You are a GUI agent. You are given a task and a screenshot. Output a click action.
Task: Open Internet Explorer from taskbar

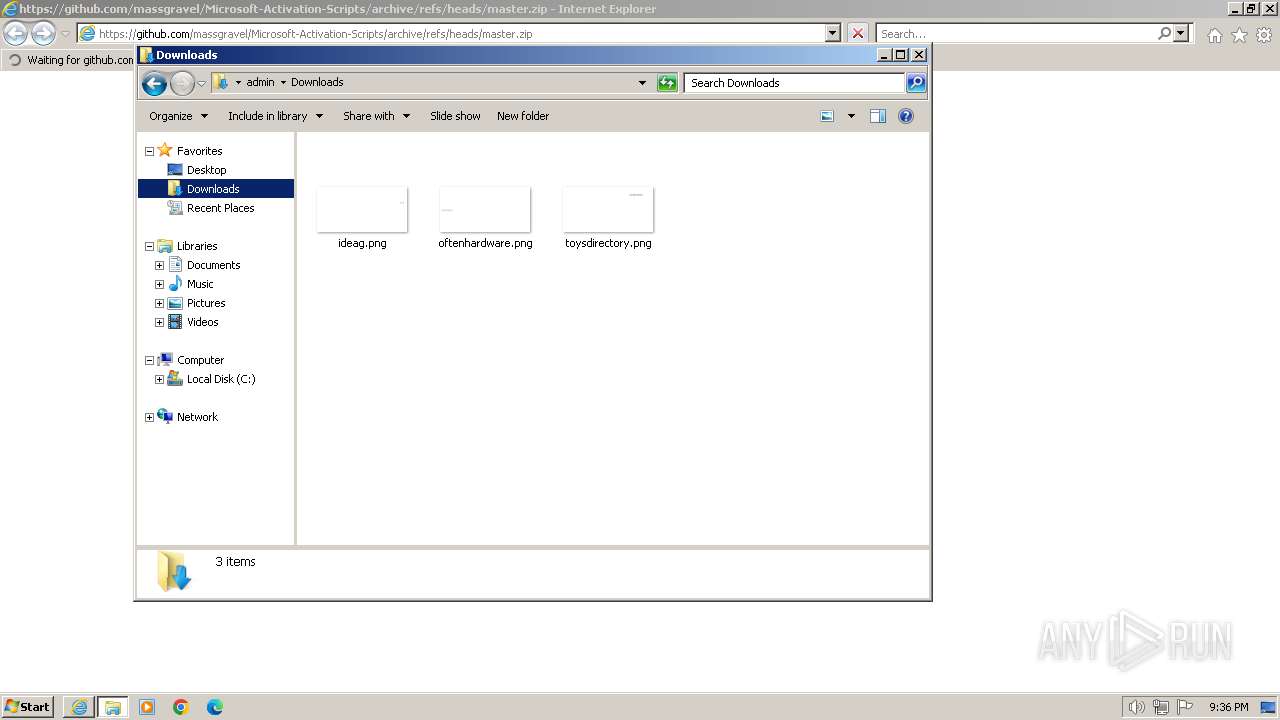tap(79, 707)
